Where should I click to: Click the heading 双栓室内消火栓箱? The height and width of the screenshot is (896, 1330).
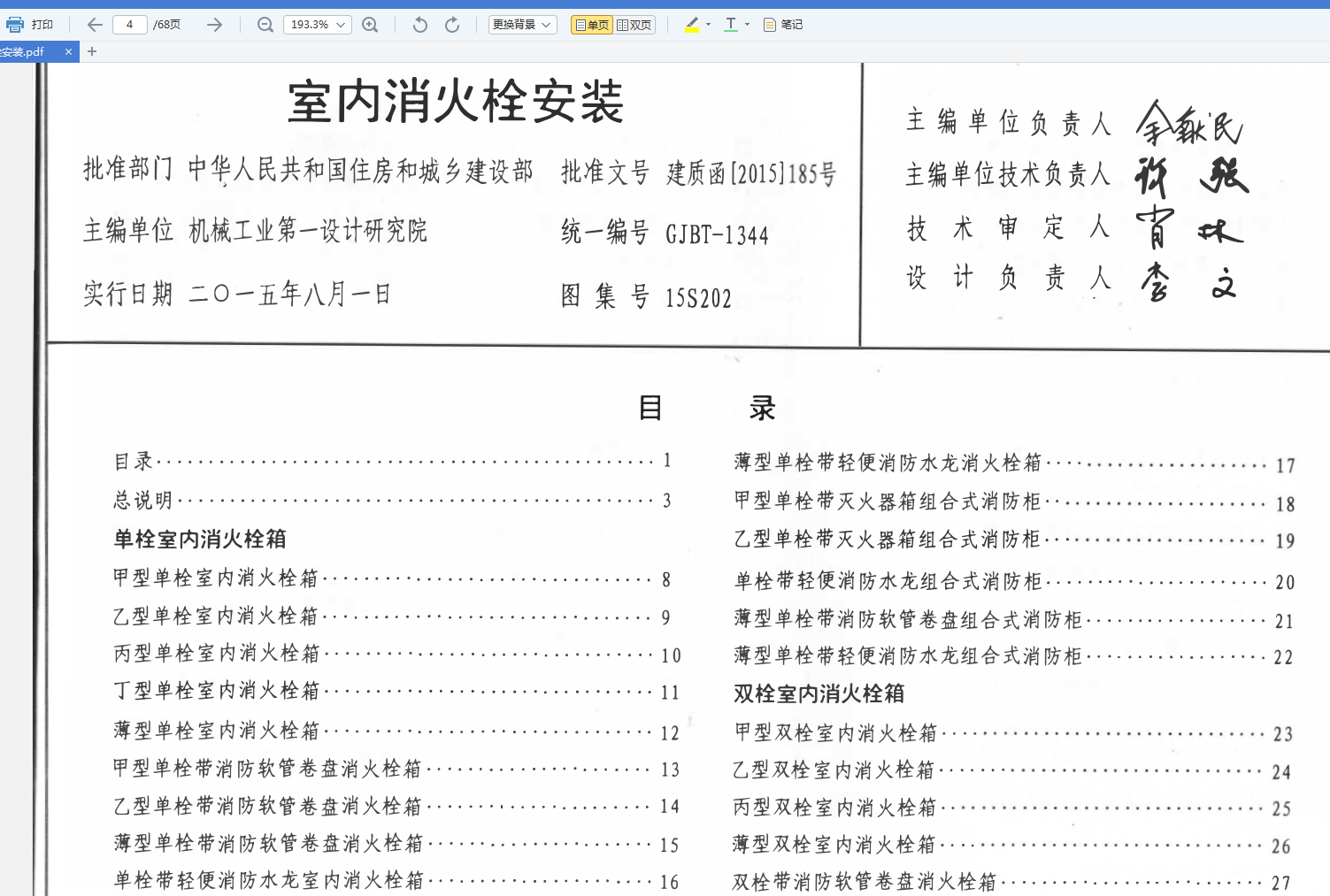819,694
